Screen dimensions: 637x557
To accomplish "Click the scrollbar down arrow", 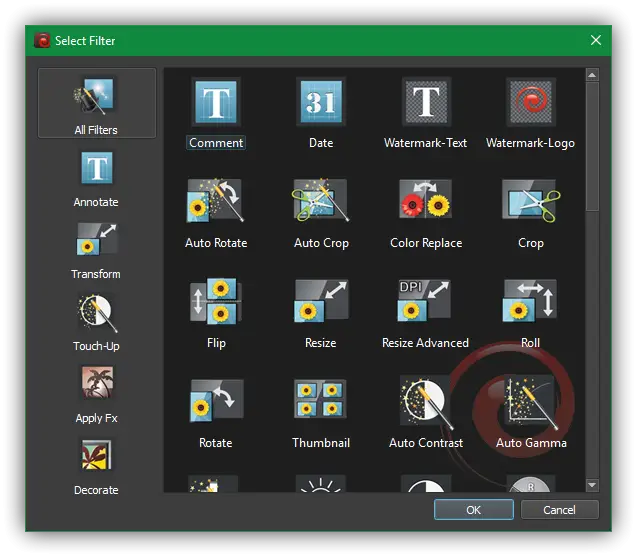I will pos(592,485).
